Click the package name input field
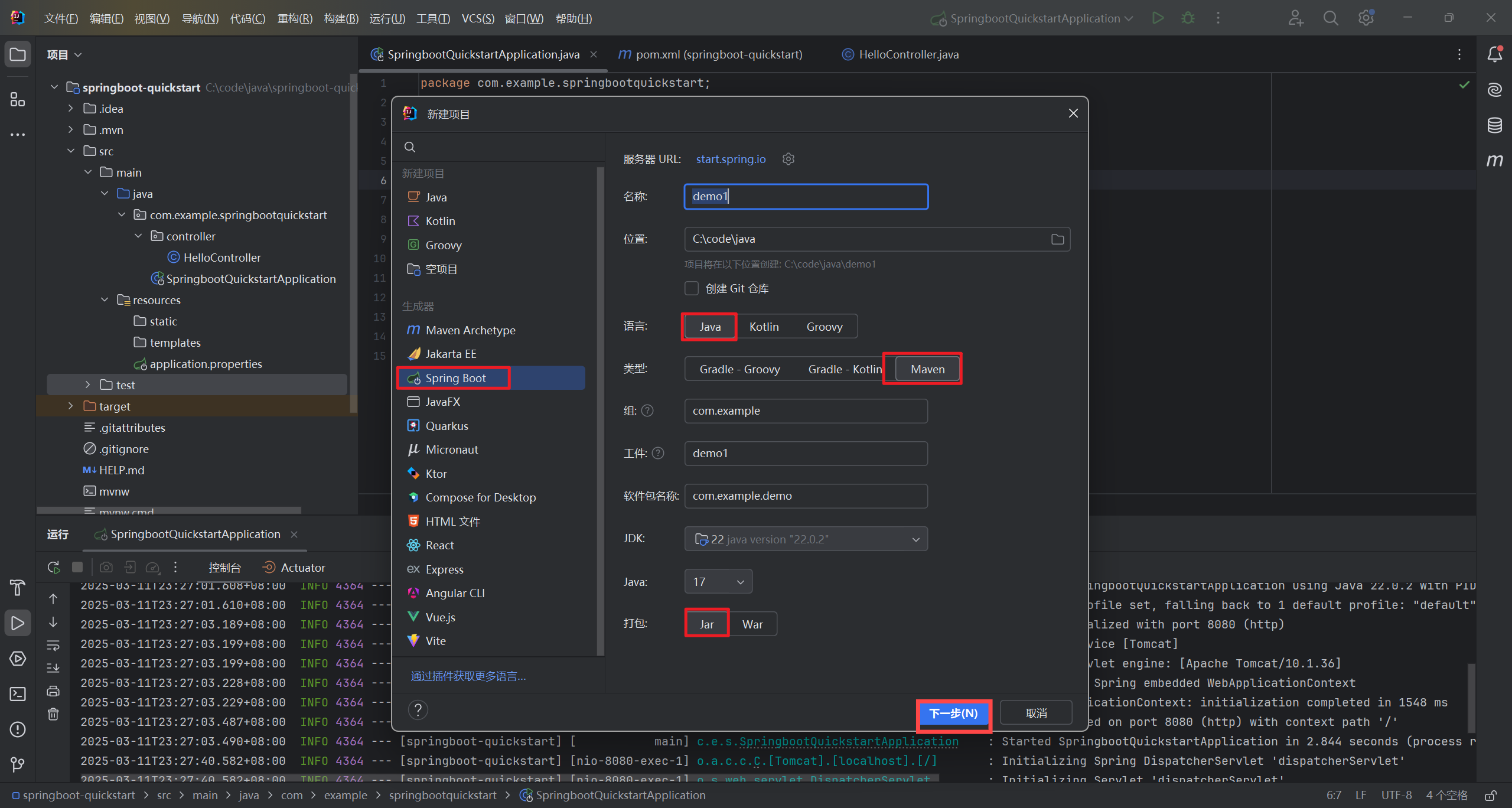This screenshot has height=808, width=1512. [x=806, y=496]
